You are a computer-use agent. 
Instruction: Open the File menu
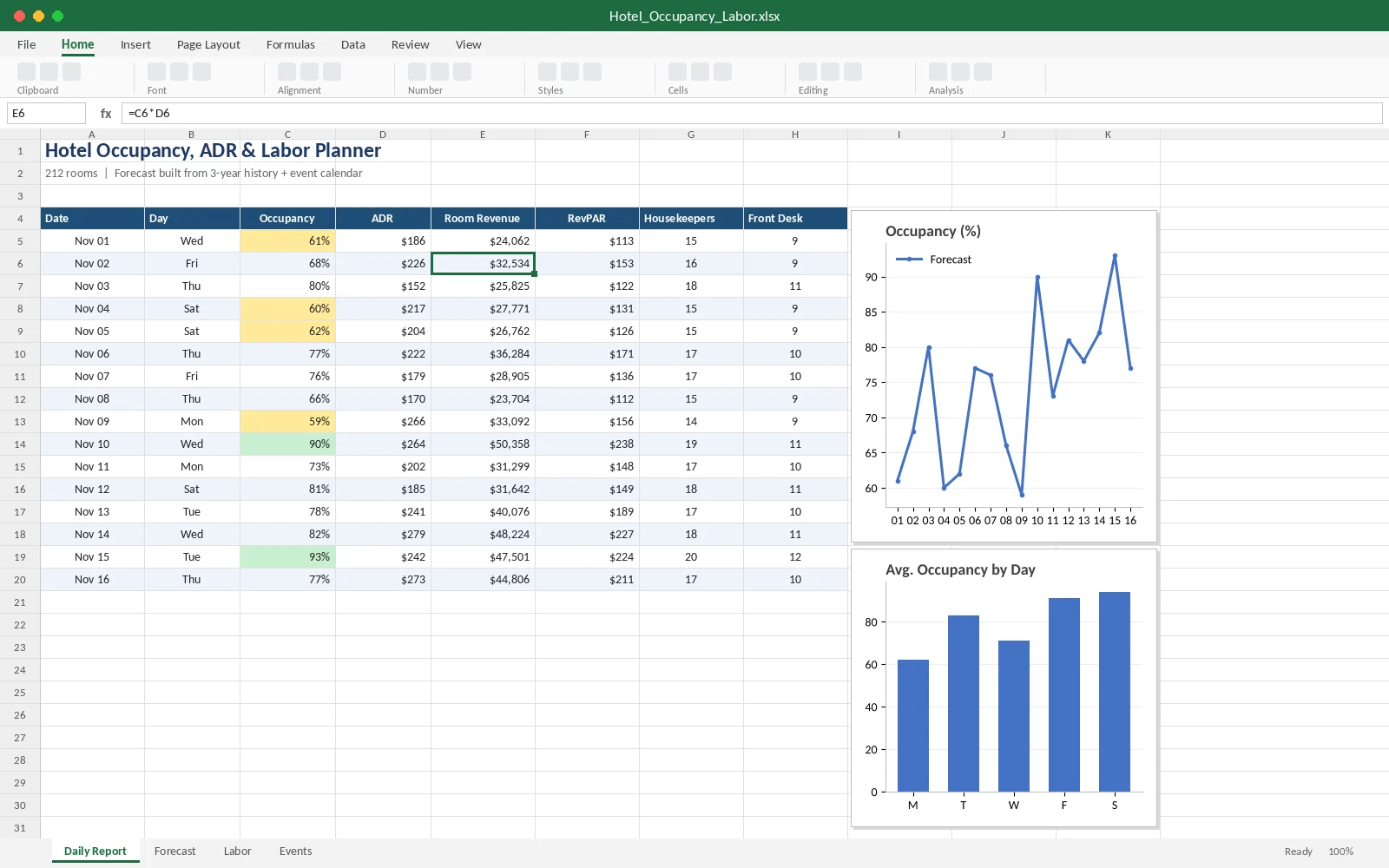(x=26, y=44)
